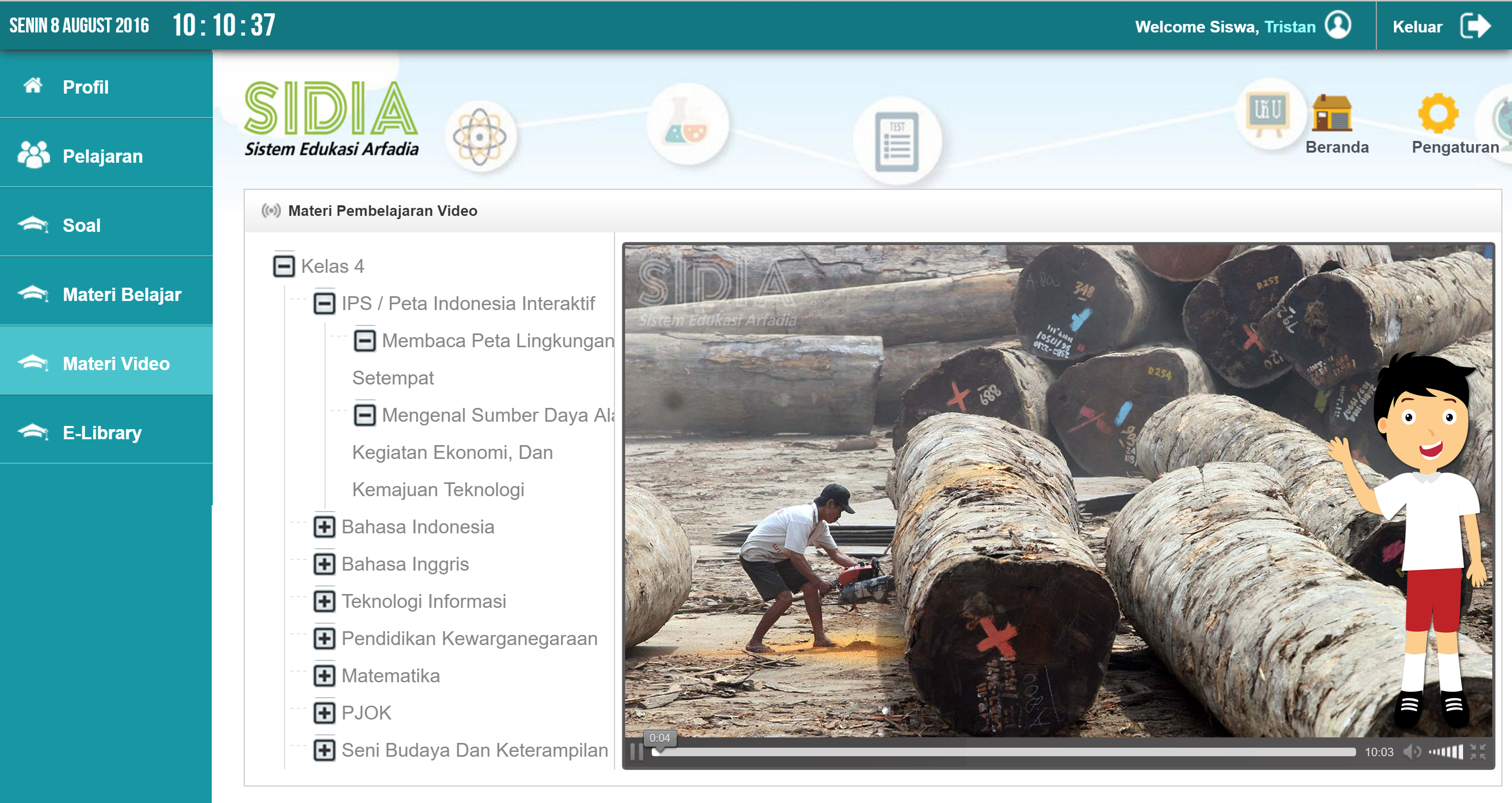Select Membaca Peta Lingkungan label

[x=498, y=340]
